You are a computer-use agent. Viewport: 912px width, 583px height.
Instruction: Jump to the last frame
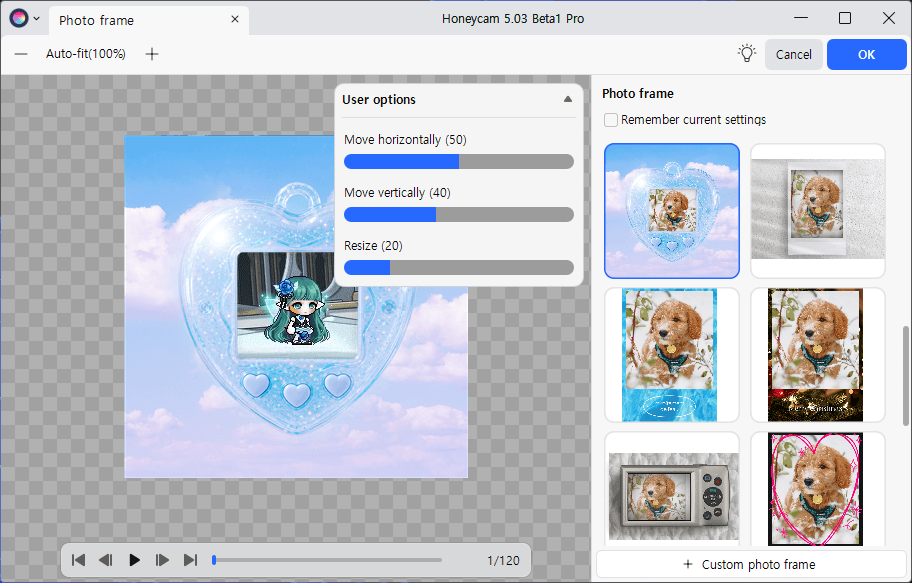click(x=190, y=560)
